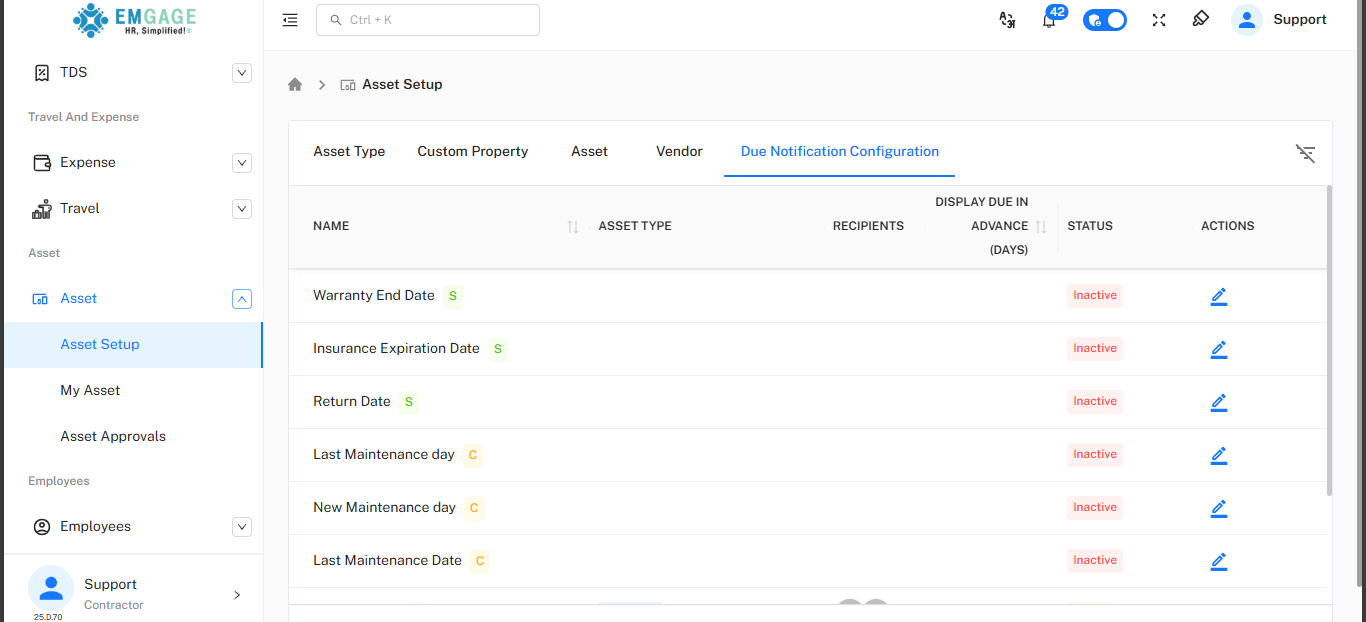
Task: Click the Ctrl + K search field
Action: point(428,20)
